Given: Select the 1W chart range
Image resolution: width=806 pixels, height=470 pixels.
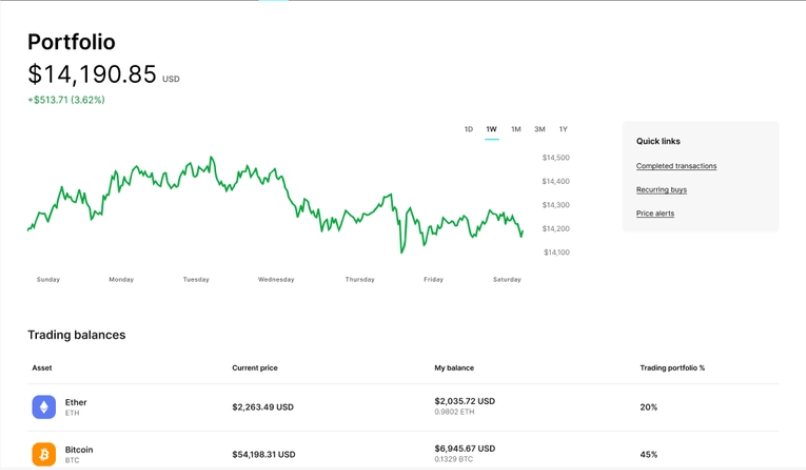Looking at the screenshot, I should tap(491, 129).
